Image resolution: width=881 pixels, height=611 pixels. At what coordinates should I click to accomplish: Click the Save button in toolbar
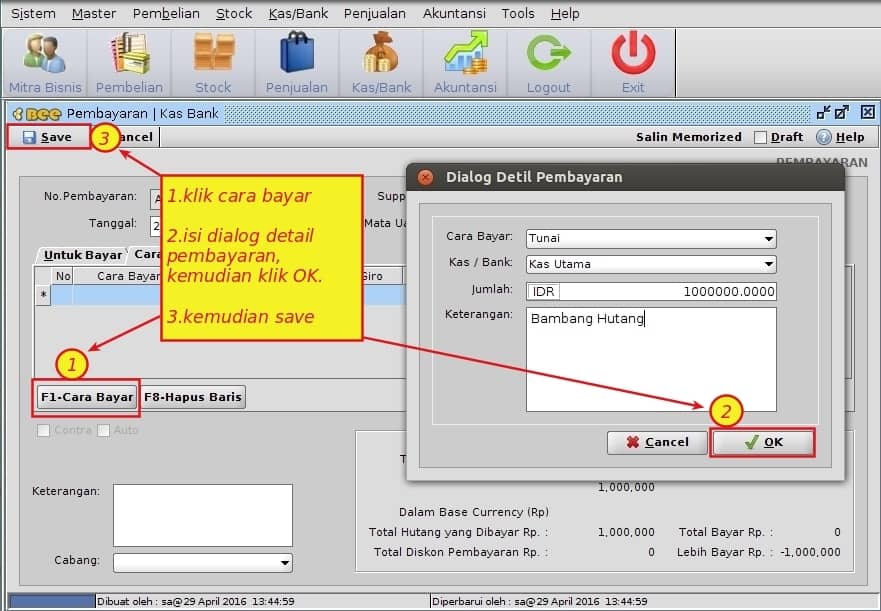click(47, 137)
